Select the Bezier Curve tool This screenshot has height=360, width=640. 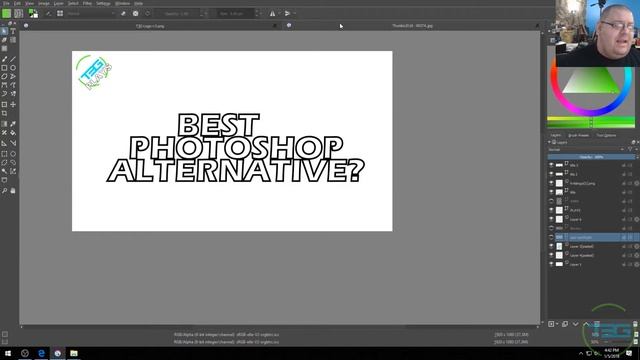tap(4, 85)
